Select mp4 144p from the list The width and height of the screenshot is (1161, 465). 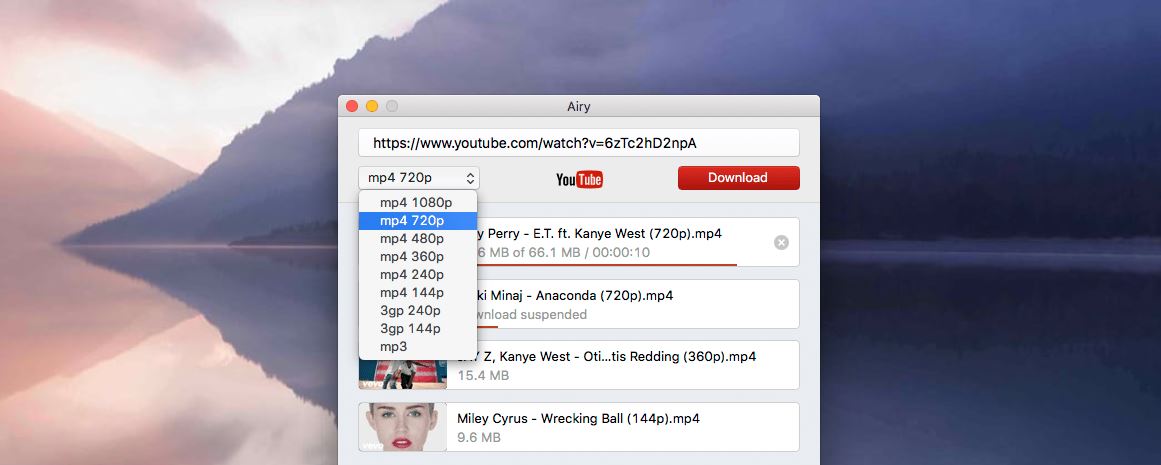coord(412,293)
